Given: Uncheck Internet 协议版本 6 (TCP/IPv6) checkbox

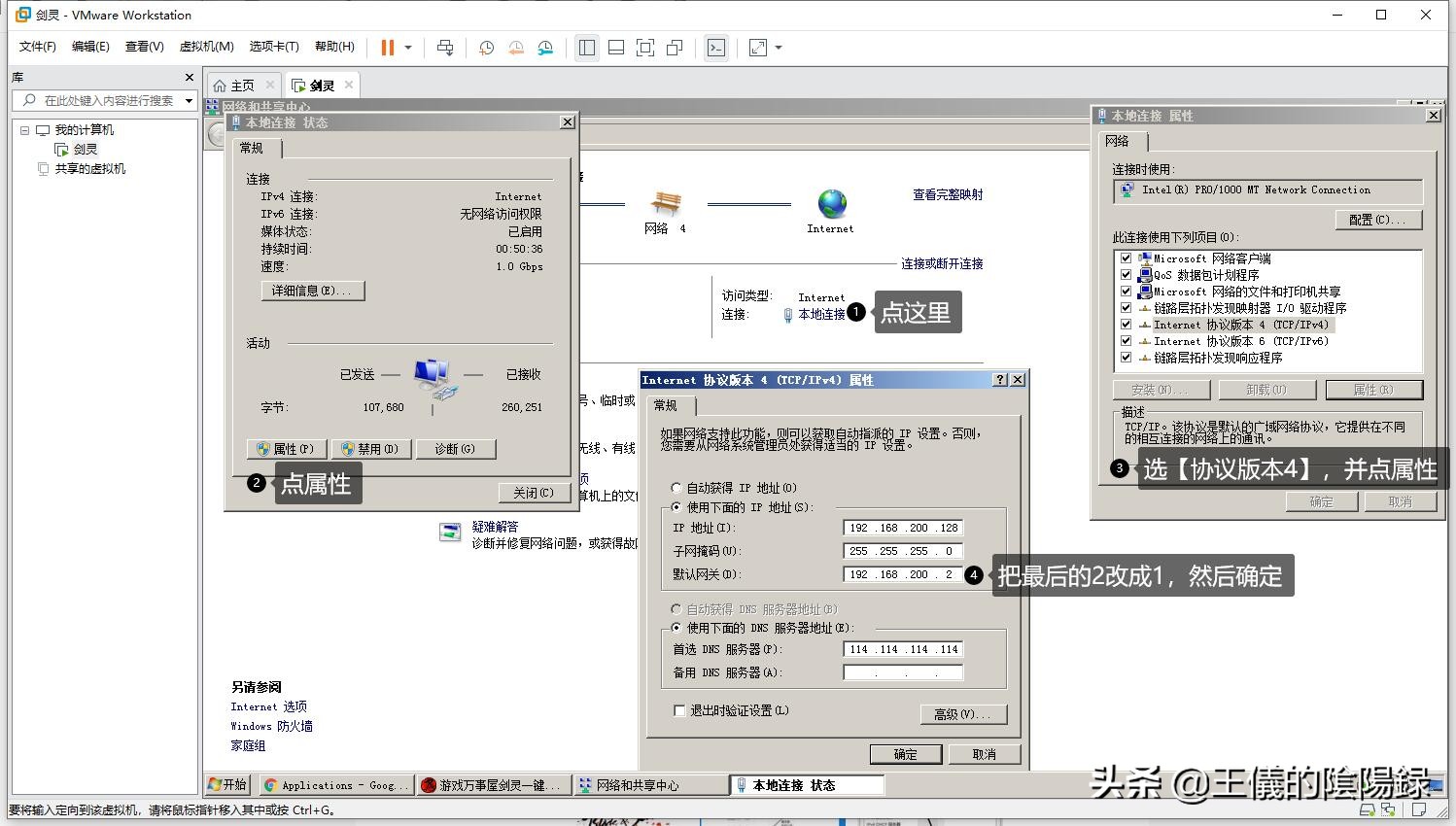Looking at the screenshot, I should click(1126, 341).
